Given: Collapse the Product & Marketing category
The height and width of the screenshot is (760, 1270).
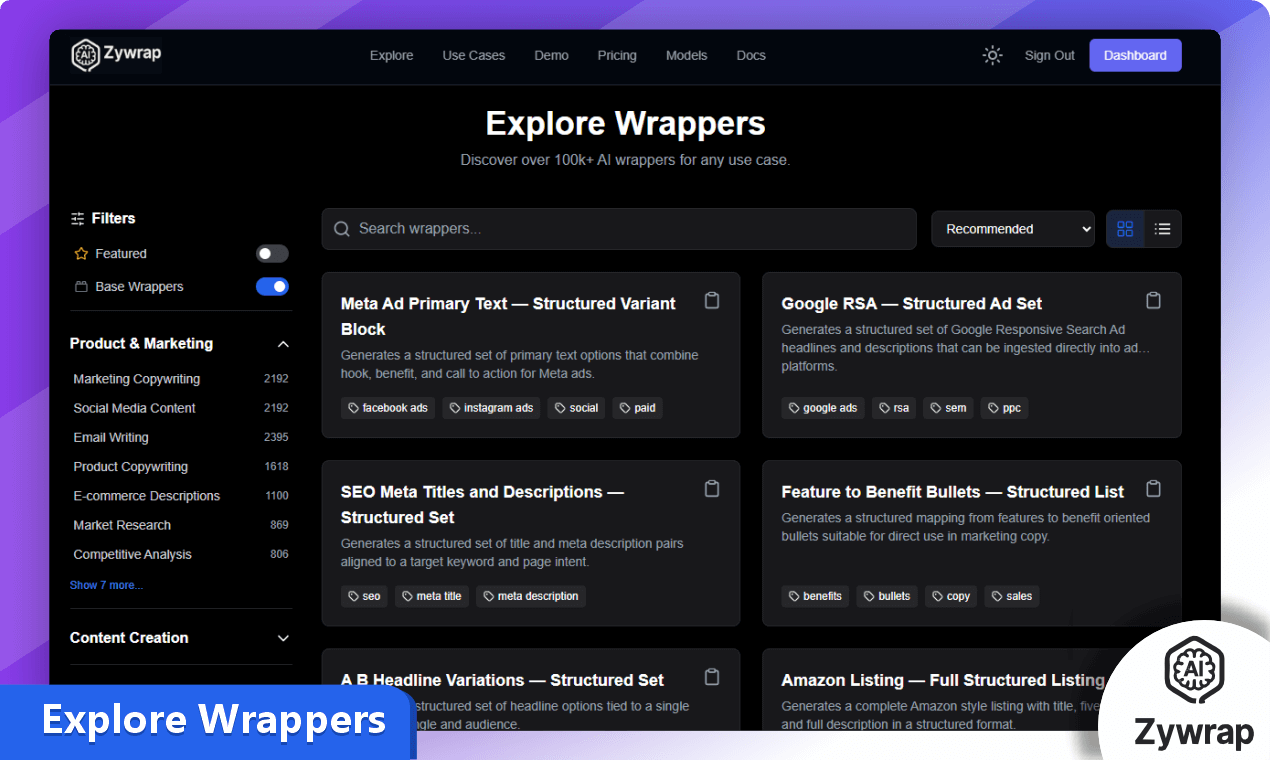Looking at the screenshot, I should (283, 343).
